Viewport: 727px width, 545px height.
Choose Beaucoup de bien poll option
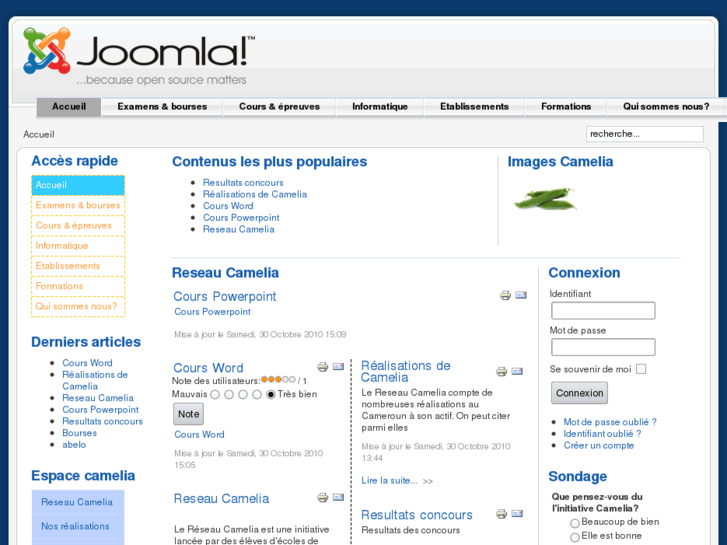pos(575,523)
